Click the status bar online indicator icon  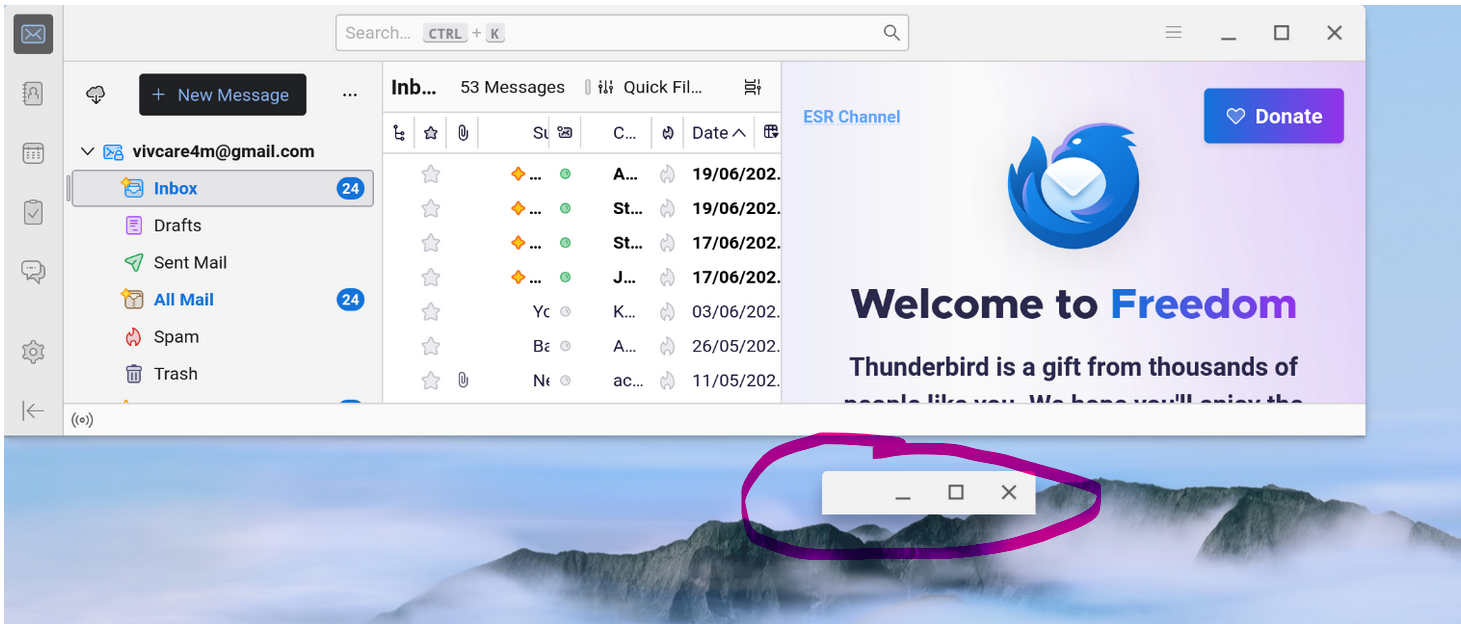coord(82,420)
